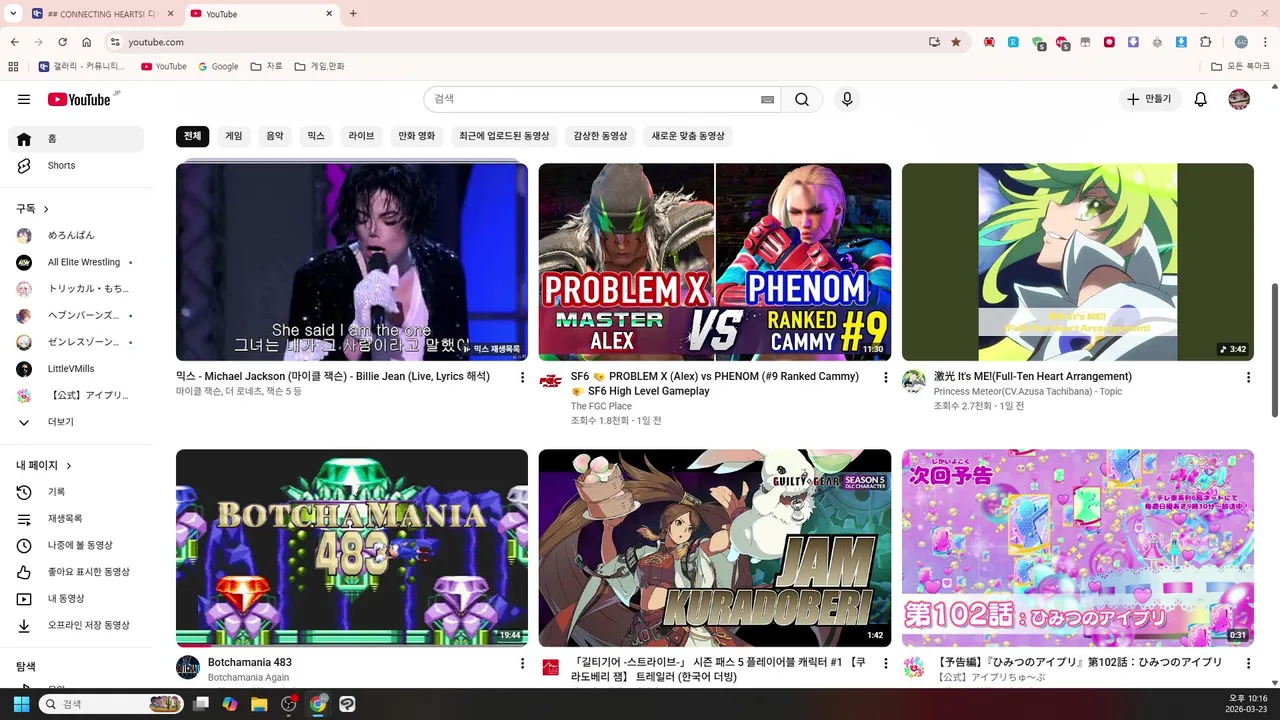The height and width of the screenshot is (720, 1280).
Task: Open the Windows Start menu
Action: 21,704
